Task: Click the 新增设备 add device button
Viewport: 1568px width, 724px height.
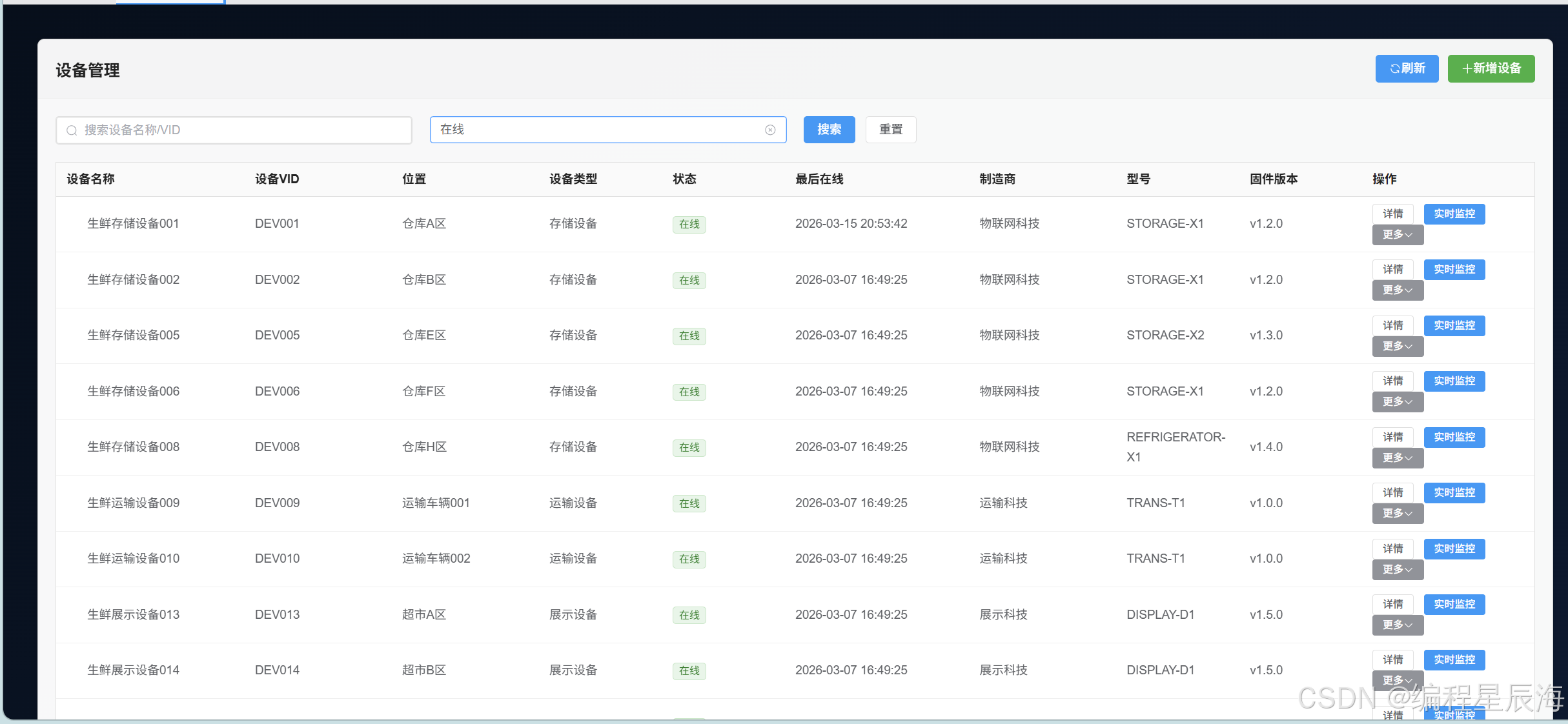Action: click(1491, 68)
